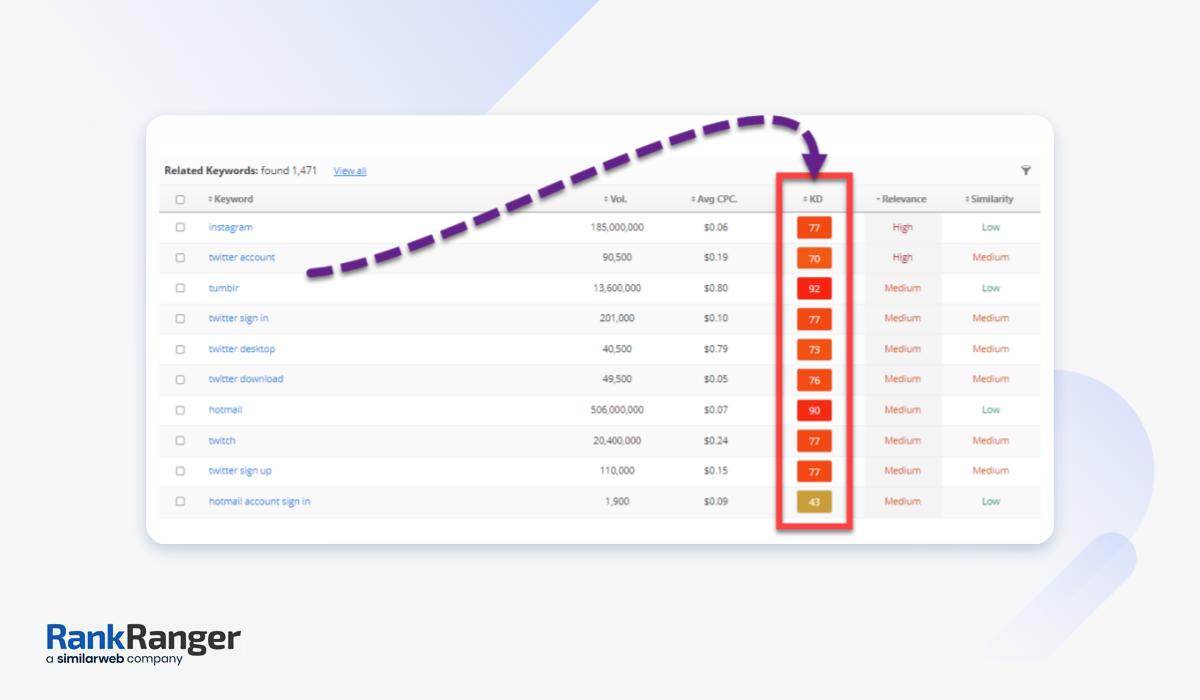1200x700 pixels.
Task: Sort table by Avg CPC. column header
Action: (x=714, y=199)
